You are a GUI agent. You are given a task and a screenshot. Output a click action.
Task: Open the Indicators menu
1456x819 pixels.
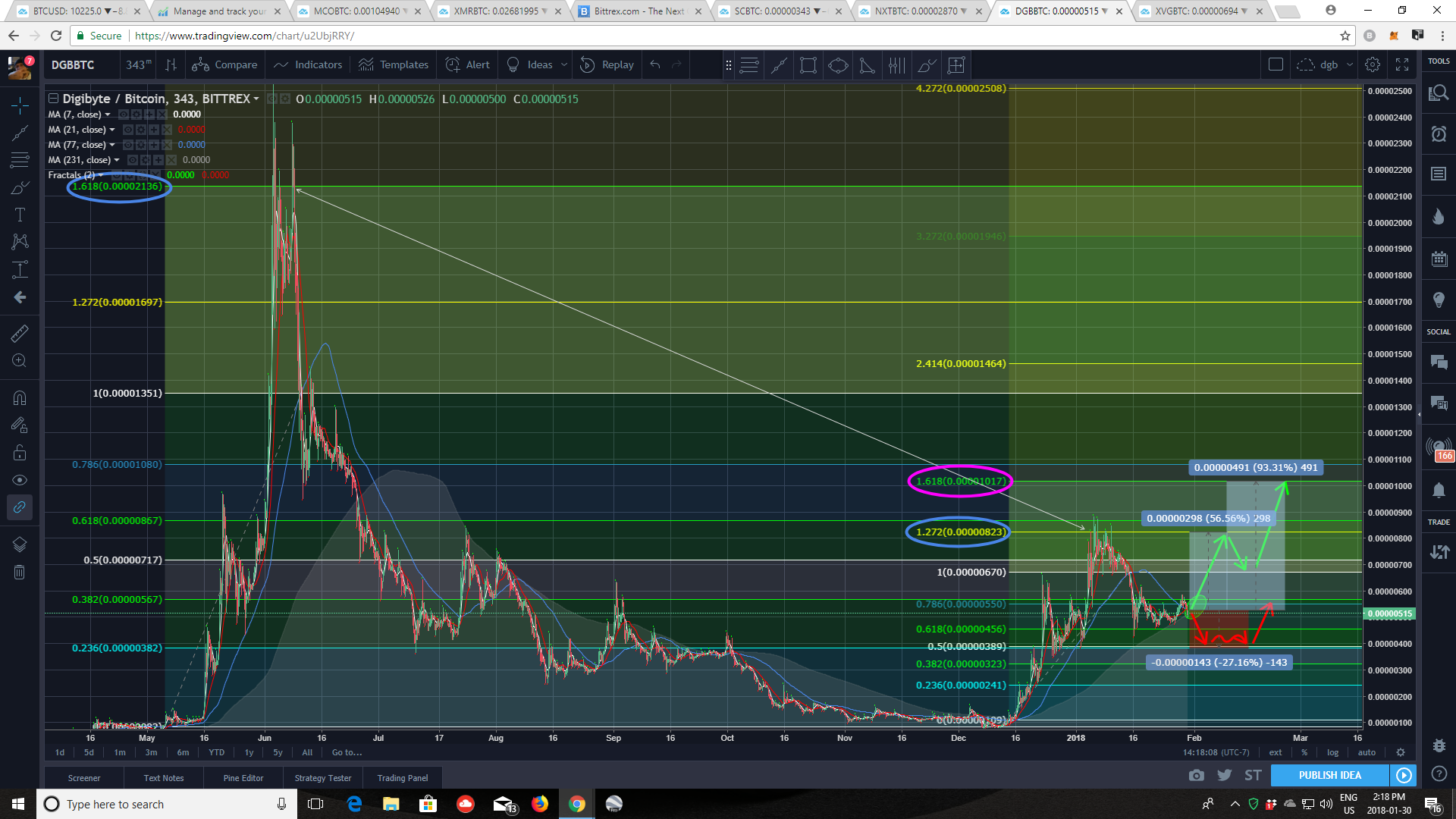308,65
